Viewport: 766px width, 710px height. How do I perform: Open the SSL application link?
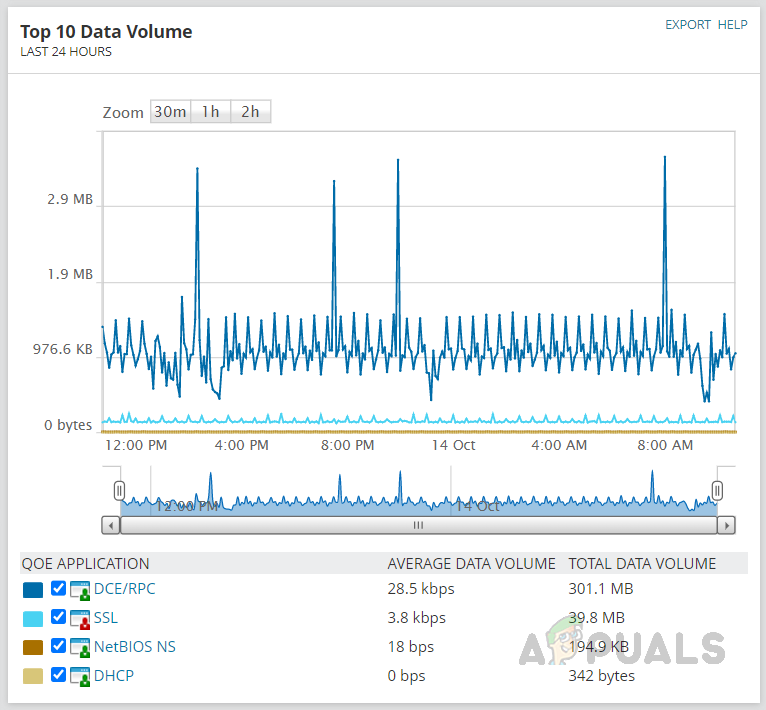(x=106, y=618)
